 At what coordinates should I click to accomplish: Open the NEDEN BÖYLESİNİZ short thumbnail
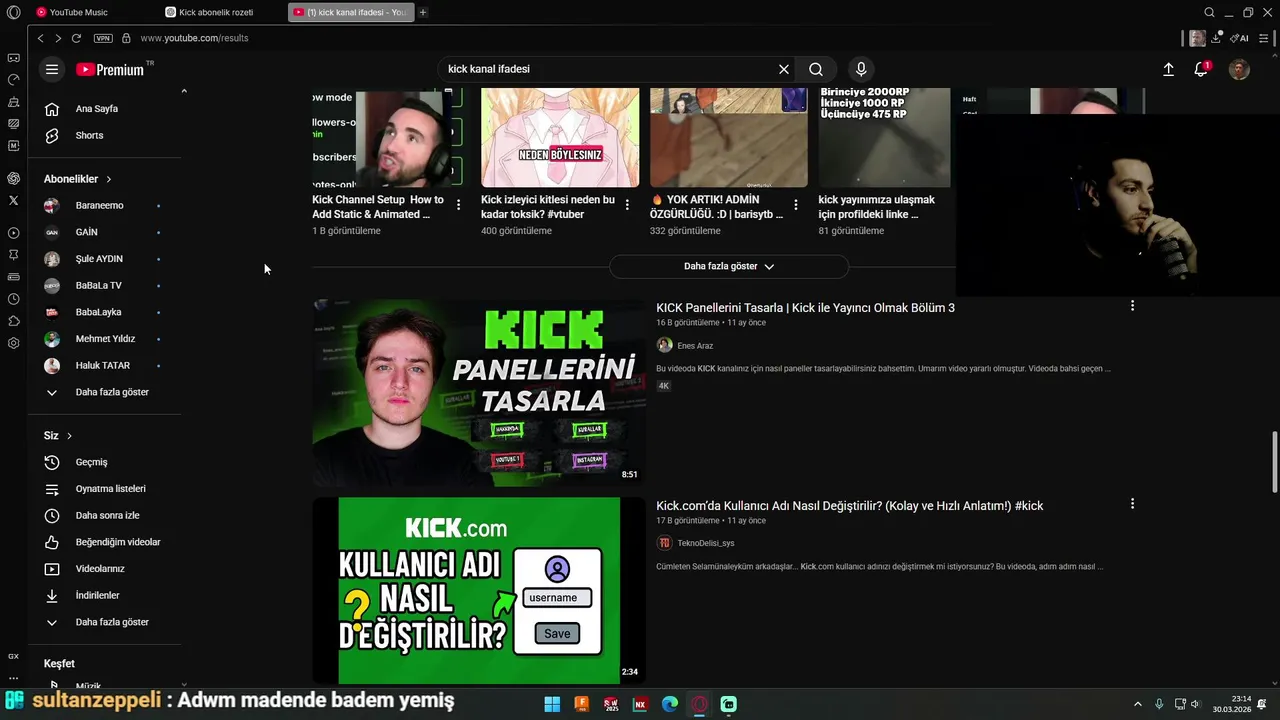click(560, 137)
